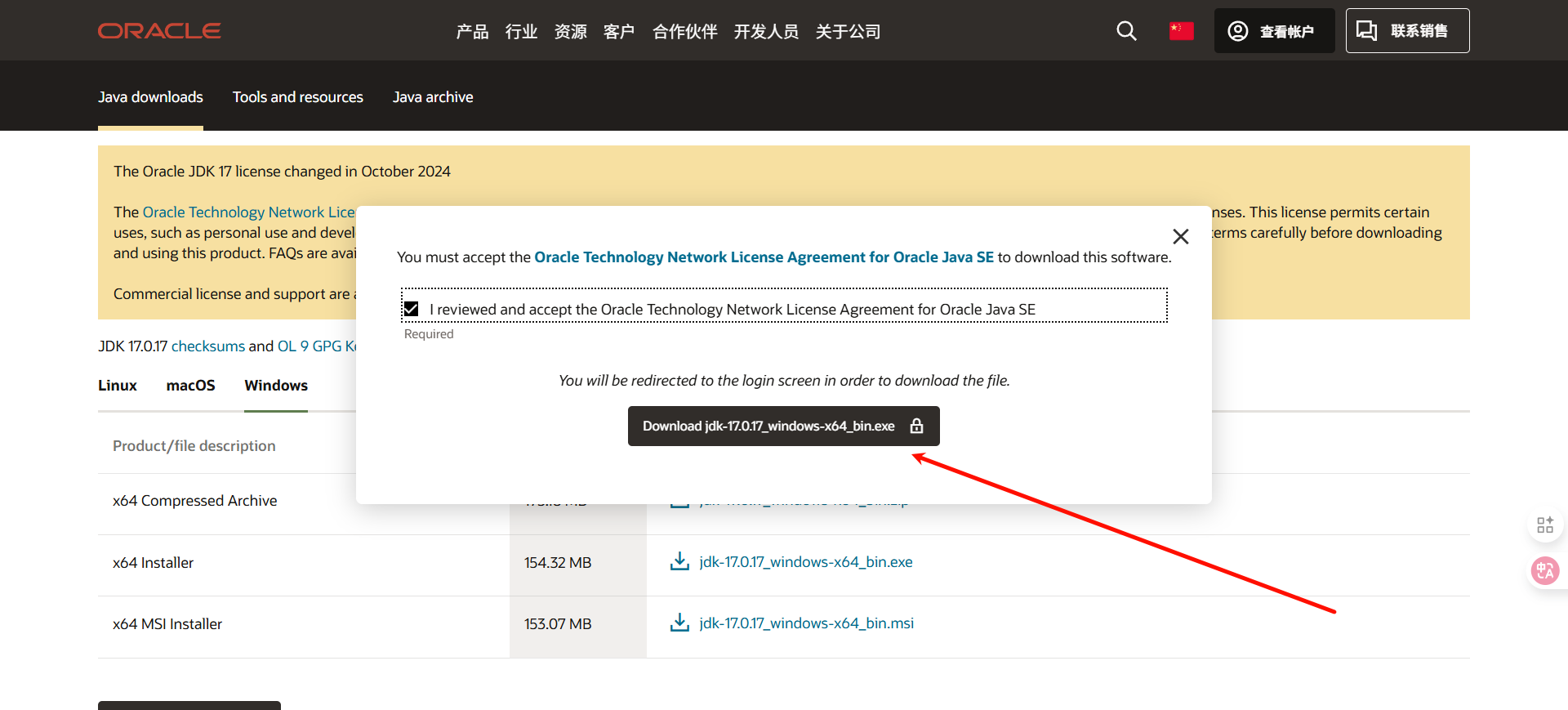Open Oracle Technology Network License link in yellow banner
The height and width of the screenshot is (710, 1568).
click(249, 212)
